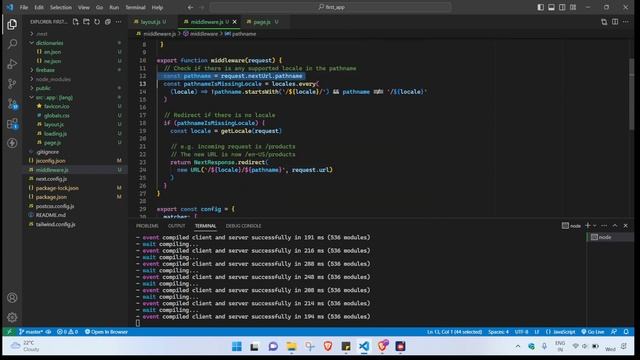
Task: Expand the .next folder
Action: click(x=76, y=34)
